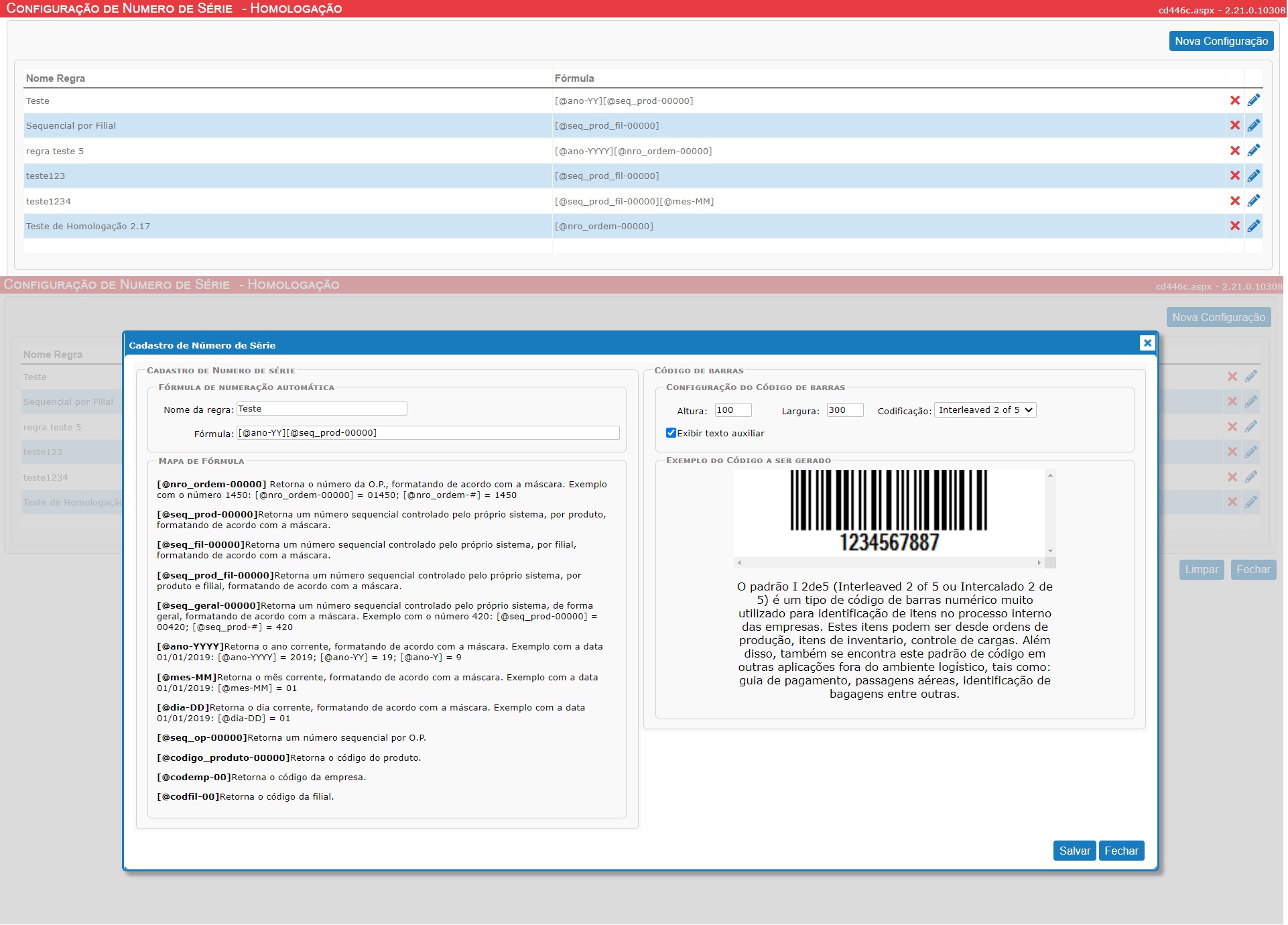The width and height of the screenshot is (1288, 925).
Task: Delete the rule regra teste 5
Action: pyautogui.click(x=1235, y=150)
